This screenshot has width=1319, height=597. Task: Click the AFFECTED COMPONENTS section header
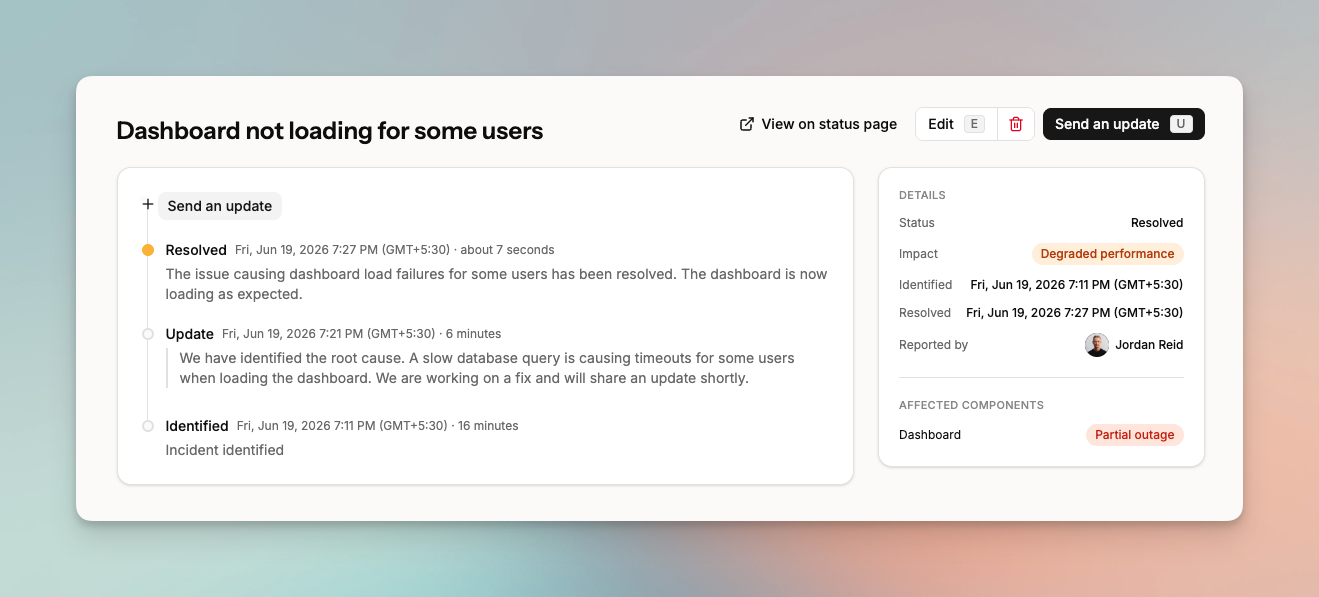(971, 405)
